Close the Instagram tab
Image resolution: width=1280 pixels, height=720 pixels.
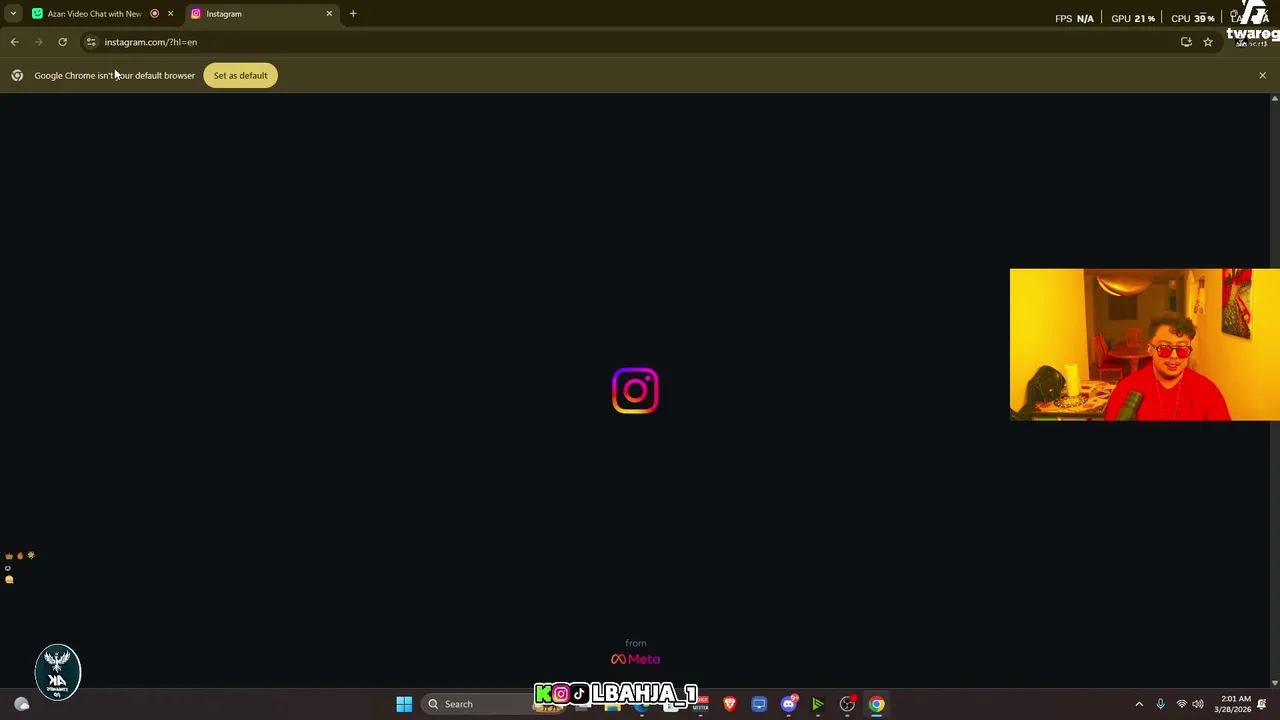point(329,14)
